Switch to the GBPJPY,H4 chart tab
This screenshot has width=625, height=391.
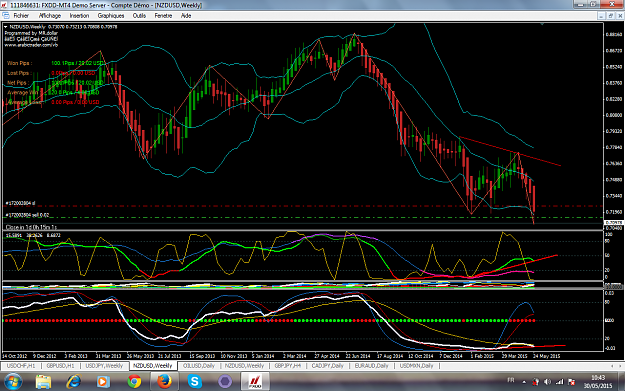pyautogui.click(x=287, y=365)
